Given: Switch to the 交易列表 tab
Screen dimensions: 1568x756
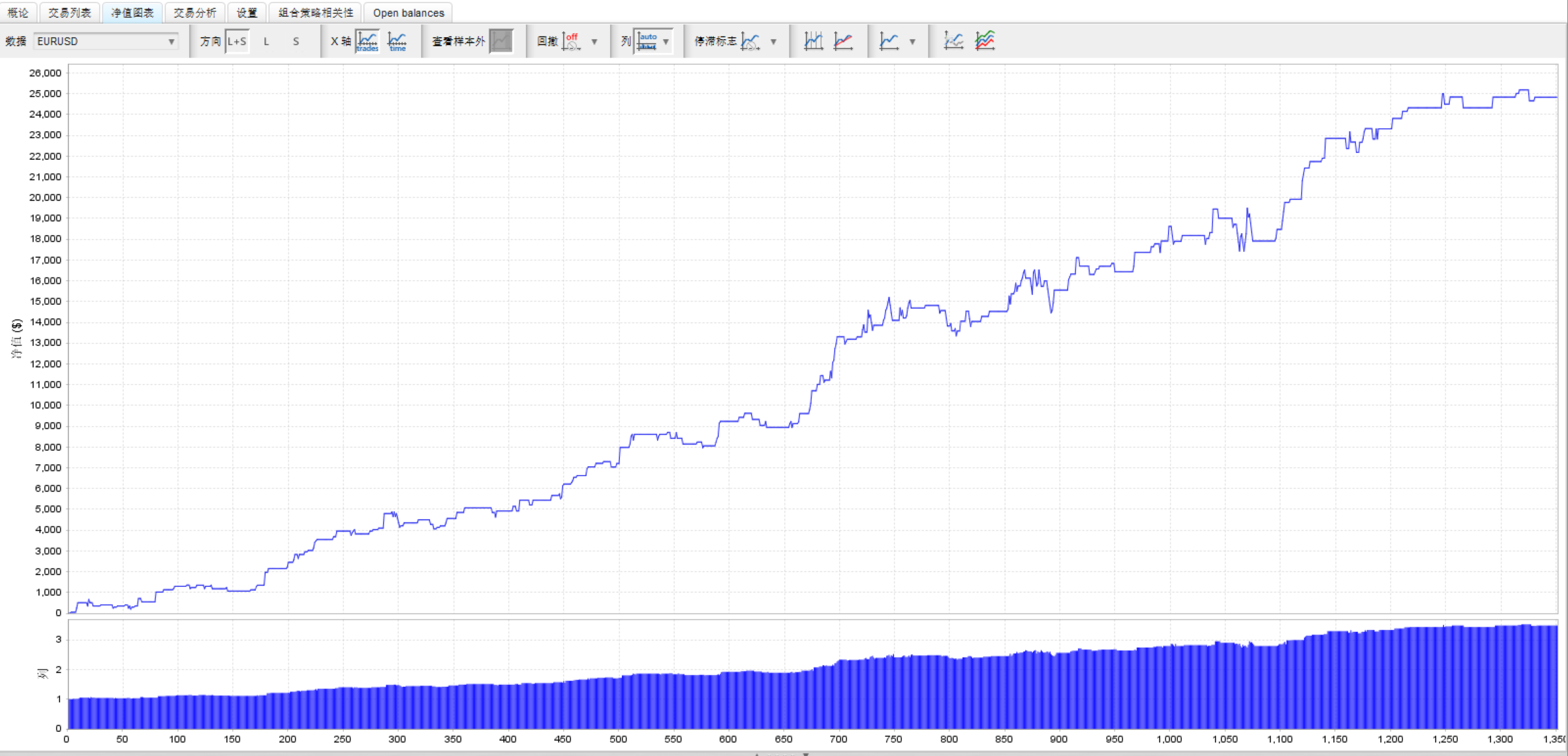Looking at the screenshot, I should click(x=69, y=12).
